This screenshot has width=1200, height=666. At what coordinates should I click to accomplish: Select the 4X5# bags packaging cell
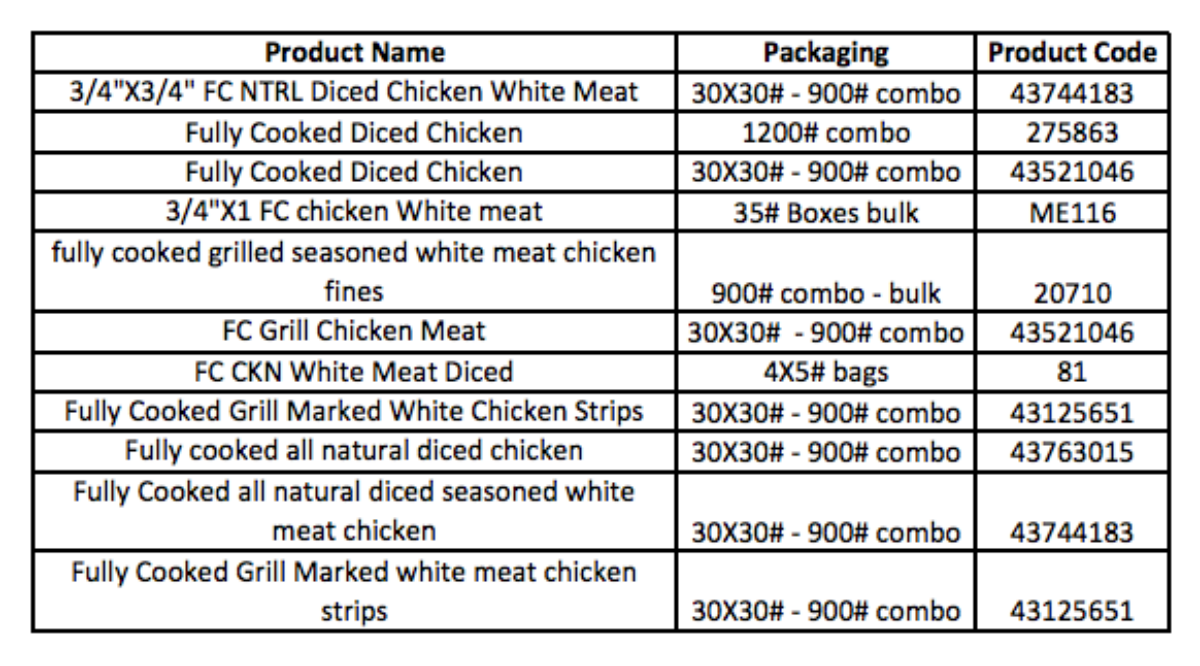826,372
